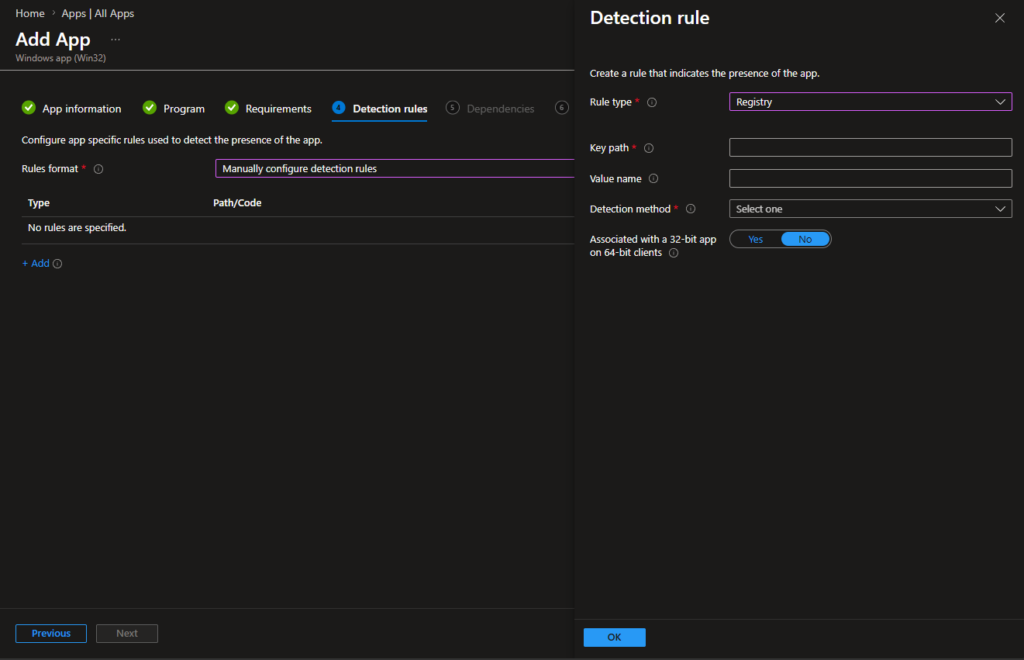Image resolution: width=1024 pixels, height=660 pixels.
Task: Open the Detection method dropdown
Action: click(871, 209)
